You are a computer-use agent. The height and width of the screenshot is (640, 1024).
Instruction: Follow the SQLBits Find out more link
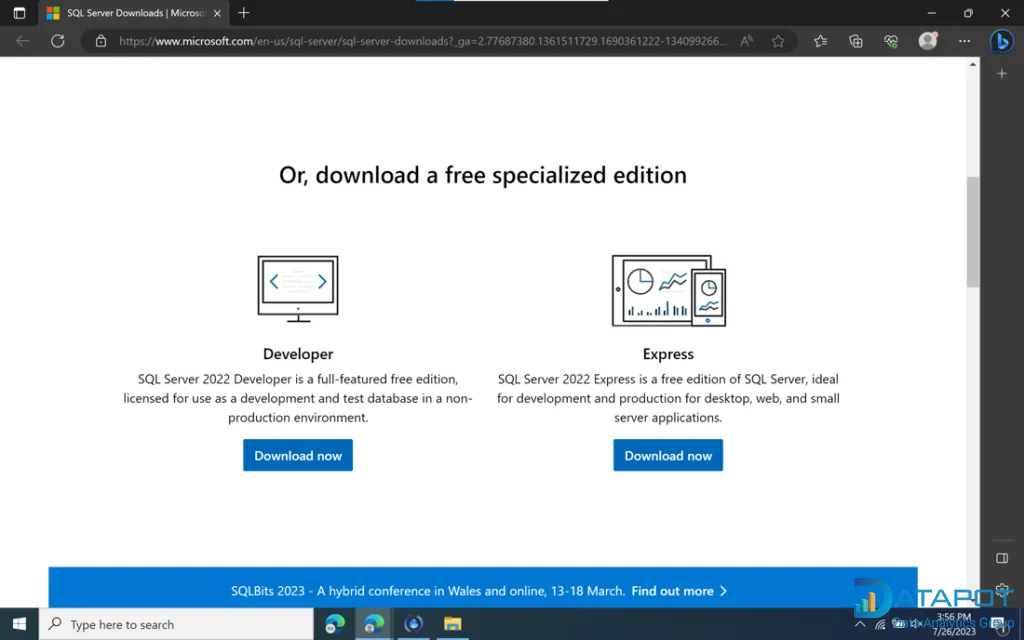tap(679, 591)
